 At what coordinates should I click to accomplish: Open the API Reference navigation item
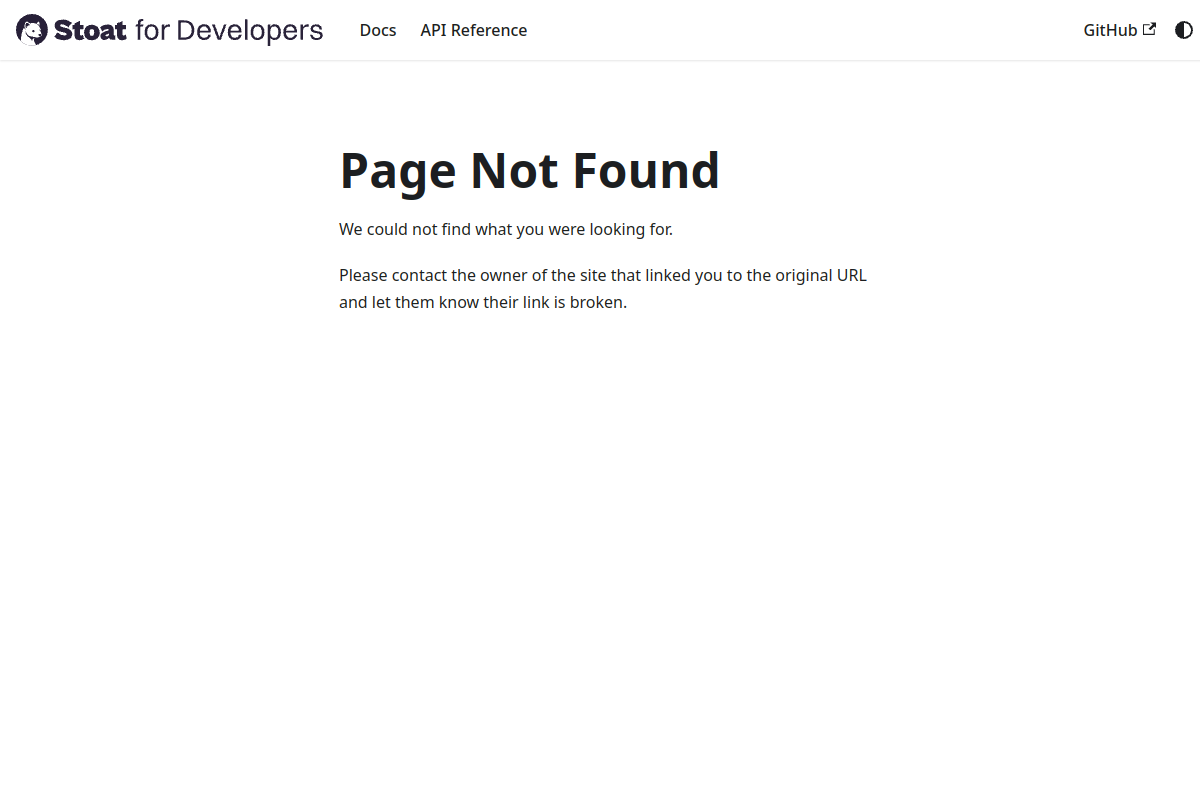[474, 30]
